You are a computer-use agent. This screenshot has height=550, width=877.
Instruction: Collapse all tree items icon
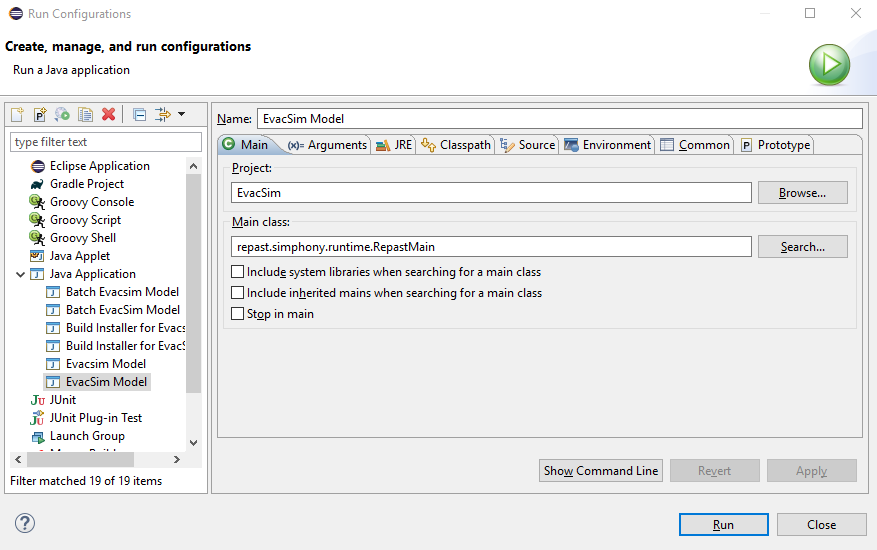click(139, 115)
